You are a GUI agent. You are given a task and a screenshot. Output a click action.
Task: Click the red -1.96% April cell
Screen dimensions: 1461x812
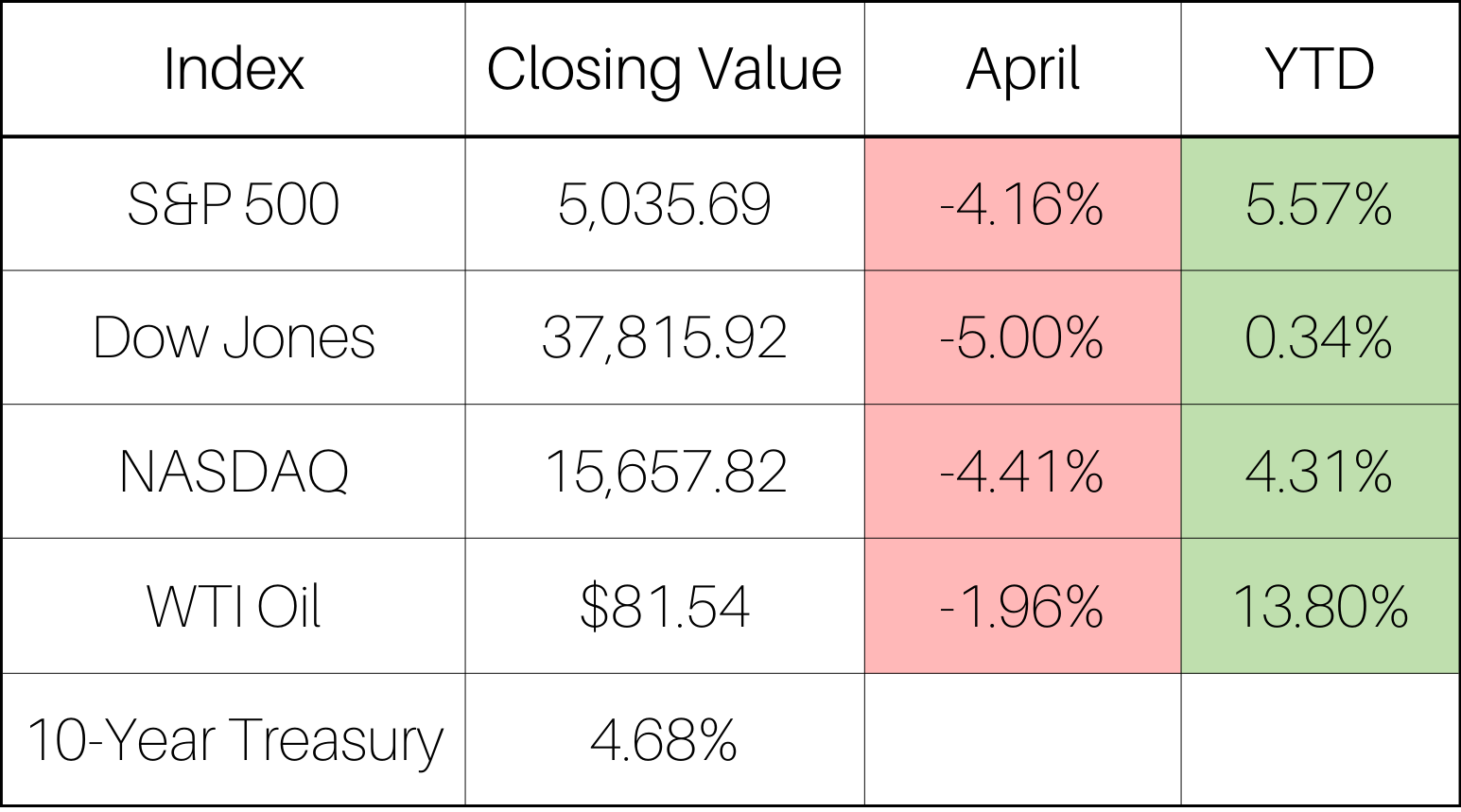(x=1022, y=606)
